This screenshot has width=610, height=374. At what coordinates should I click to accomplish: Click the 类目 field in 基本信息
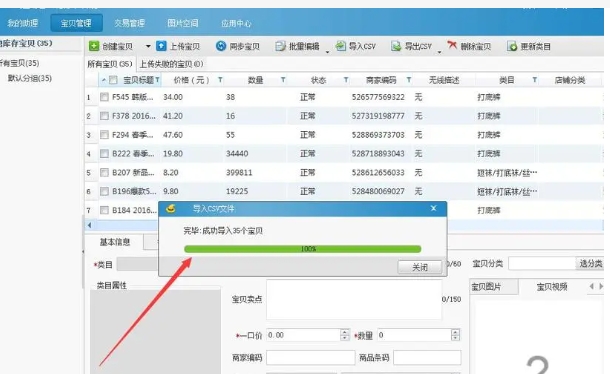click(138, 264)
